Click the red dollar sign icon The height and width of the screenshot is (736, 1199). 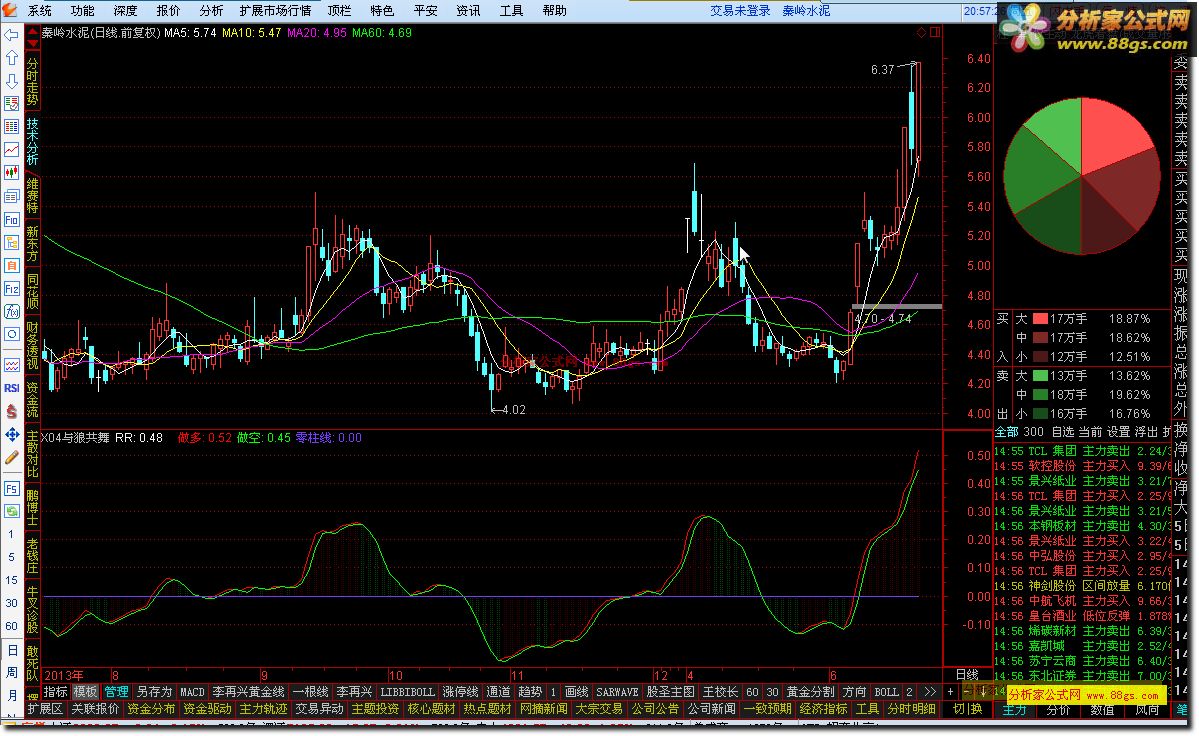click(x=11, y=411)
